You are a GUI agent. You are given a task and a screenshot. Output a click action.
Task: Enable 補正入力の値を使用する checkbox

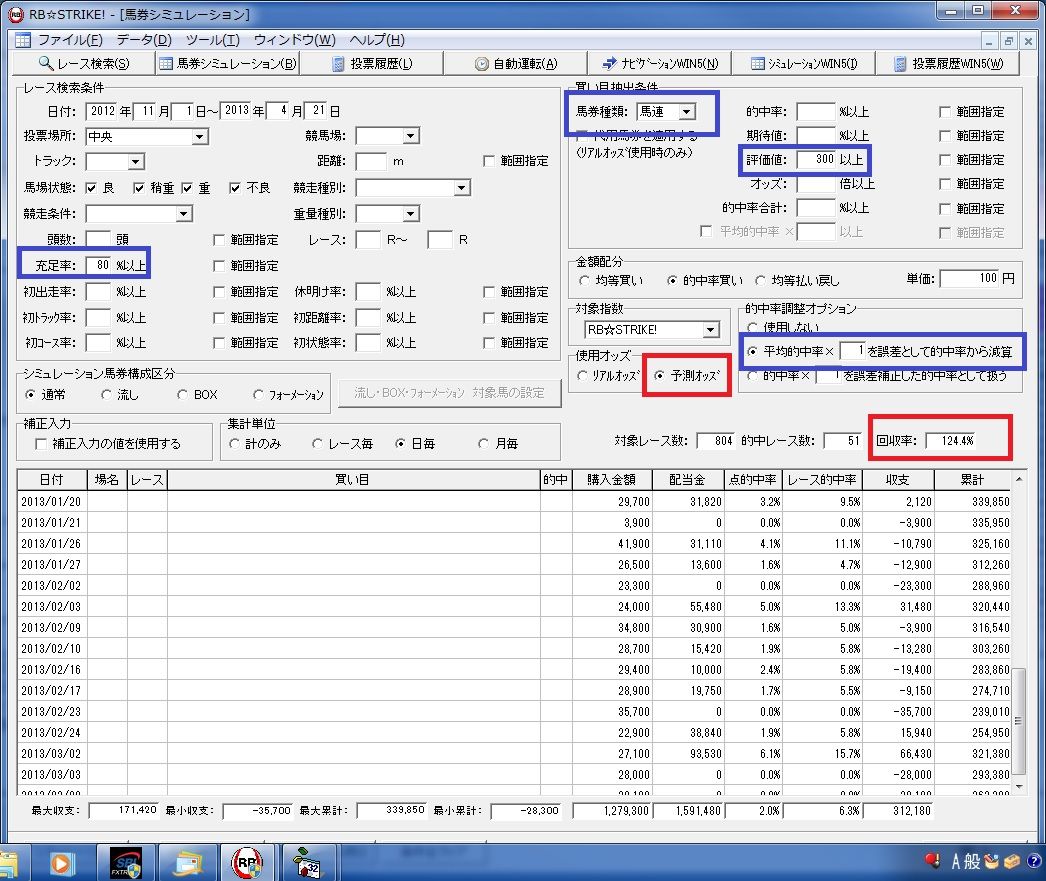41,444
